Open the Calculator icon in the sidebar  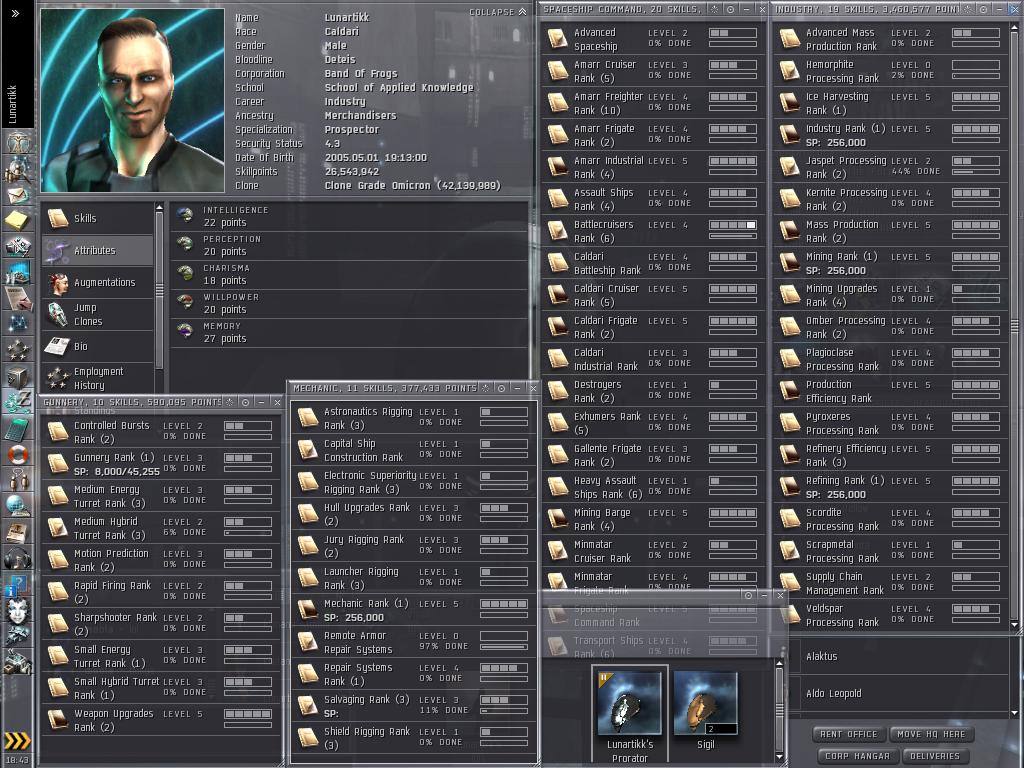pyautogui.click(x=17, y=429)
